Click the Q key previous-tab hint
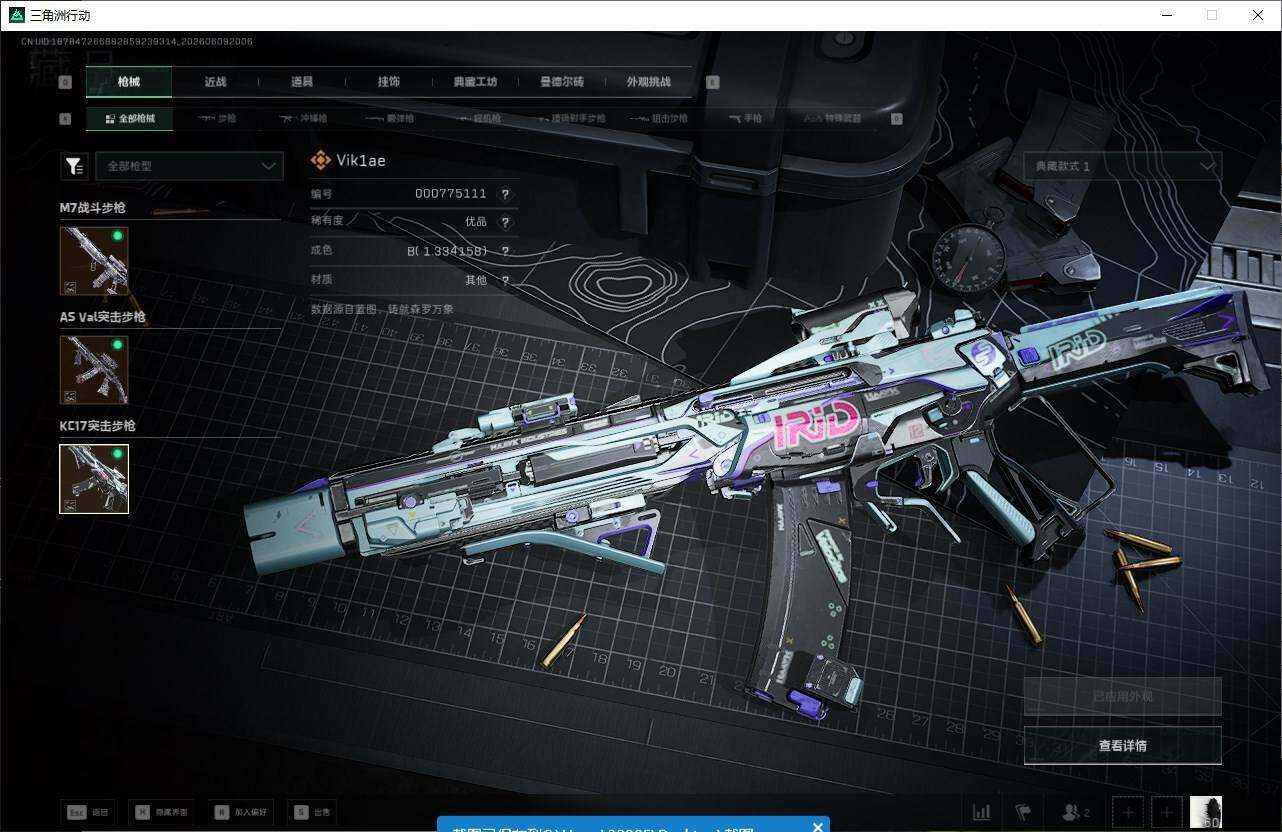The image size is (1282, 832). click(66, 82)
